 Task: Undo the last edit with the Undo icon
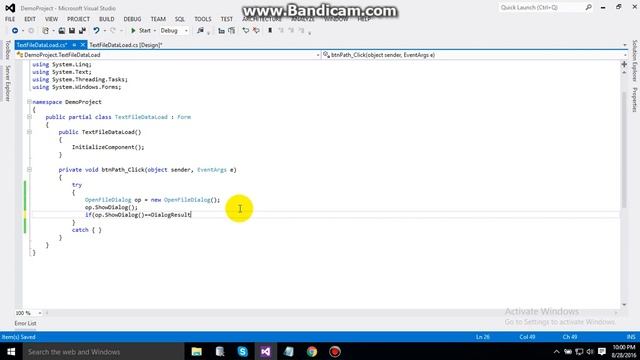[96, 31]
